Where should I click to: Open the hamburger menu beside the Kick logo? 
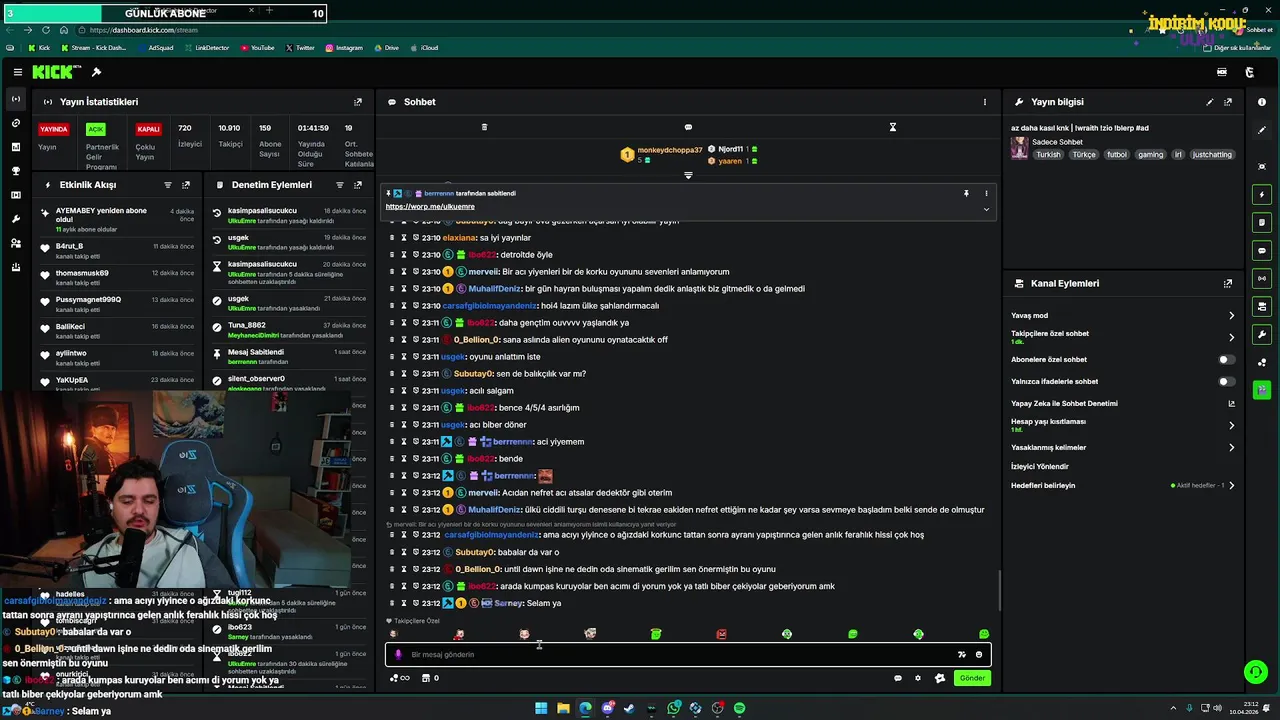tap(18, 72)
